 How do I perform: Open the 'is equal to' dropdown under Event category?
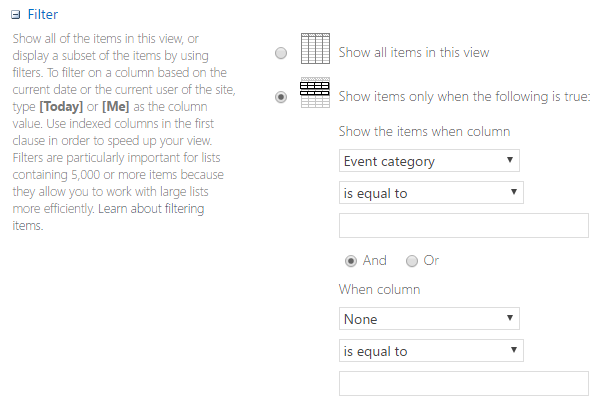[431, 193]
